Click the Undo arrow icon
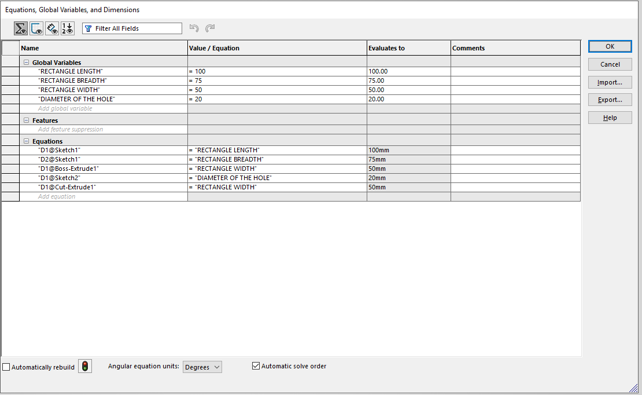This screenshot has height=395, width=642. [194, 28]
